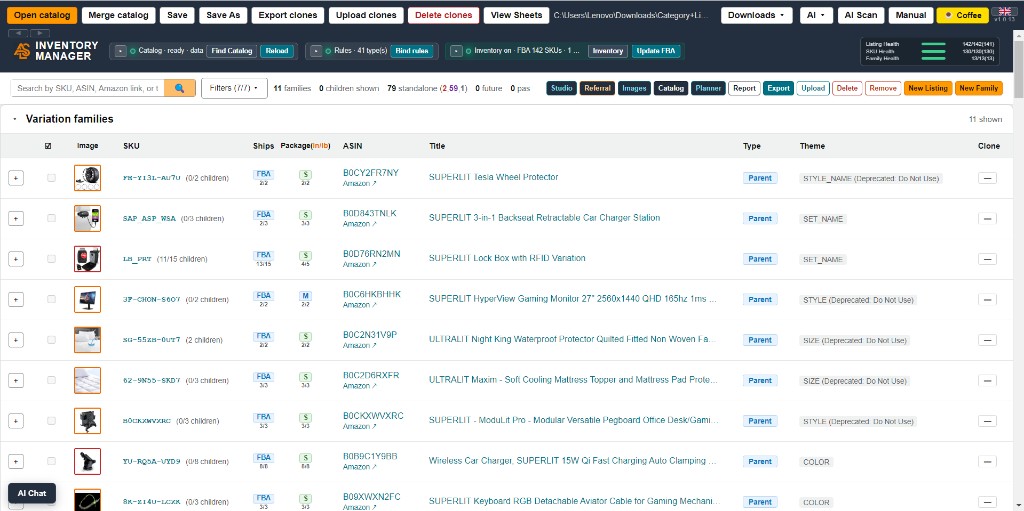Click the FBA badge for SAP_ASP_WSA row
The height and width of the screenshot is (511, 1024).
pyautogui.click(x=263, y=215)
